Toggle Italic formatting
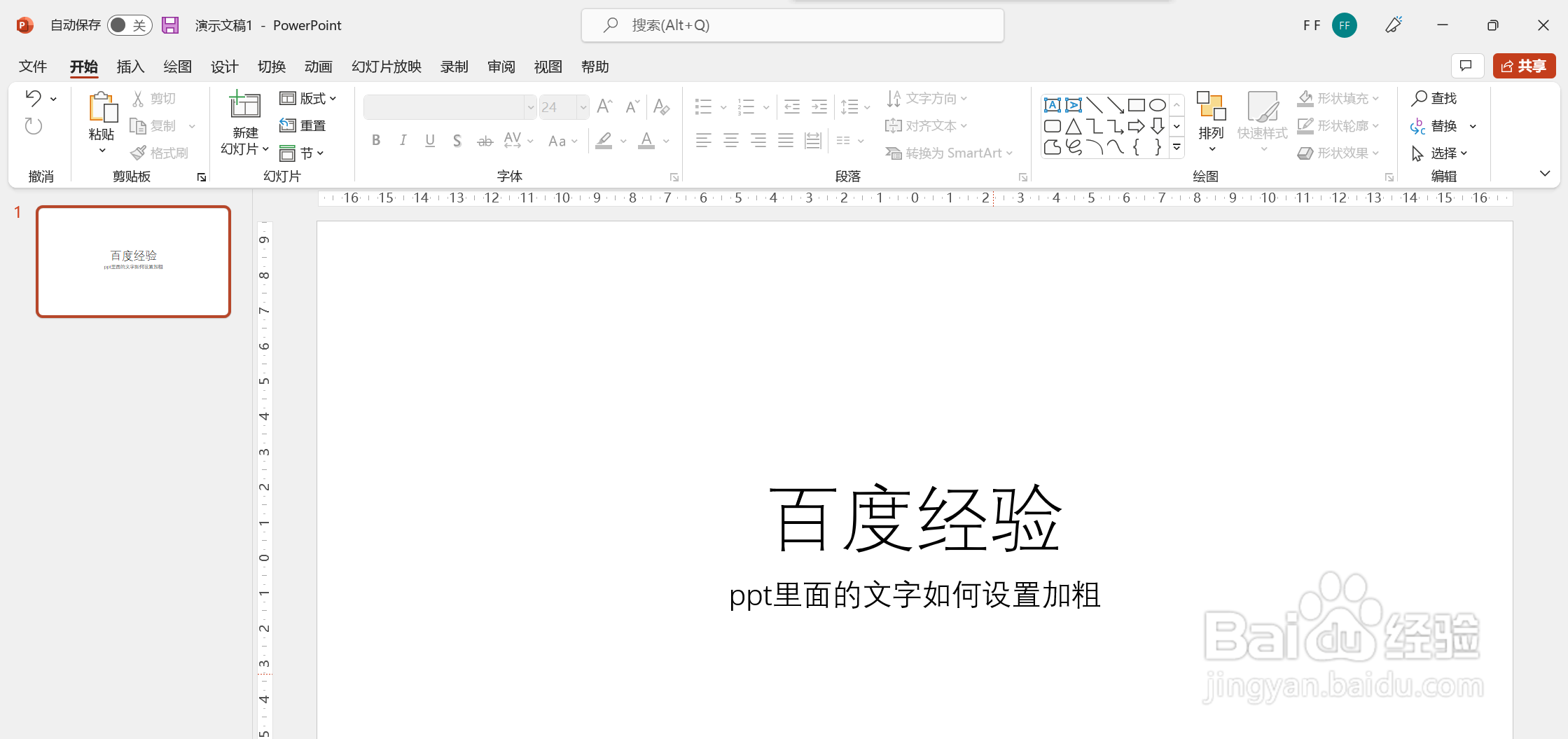The image size is (1568, 739). click(x=403, y=141)
